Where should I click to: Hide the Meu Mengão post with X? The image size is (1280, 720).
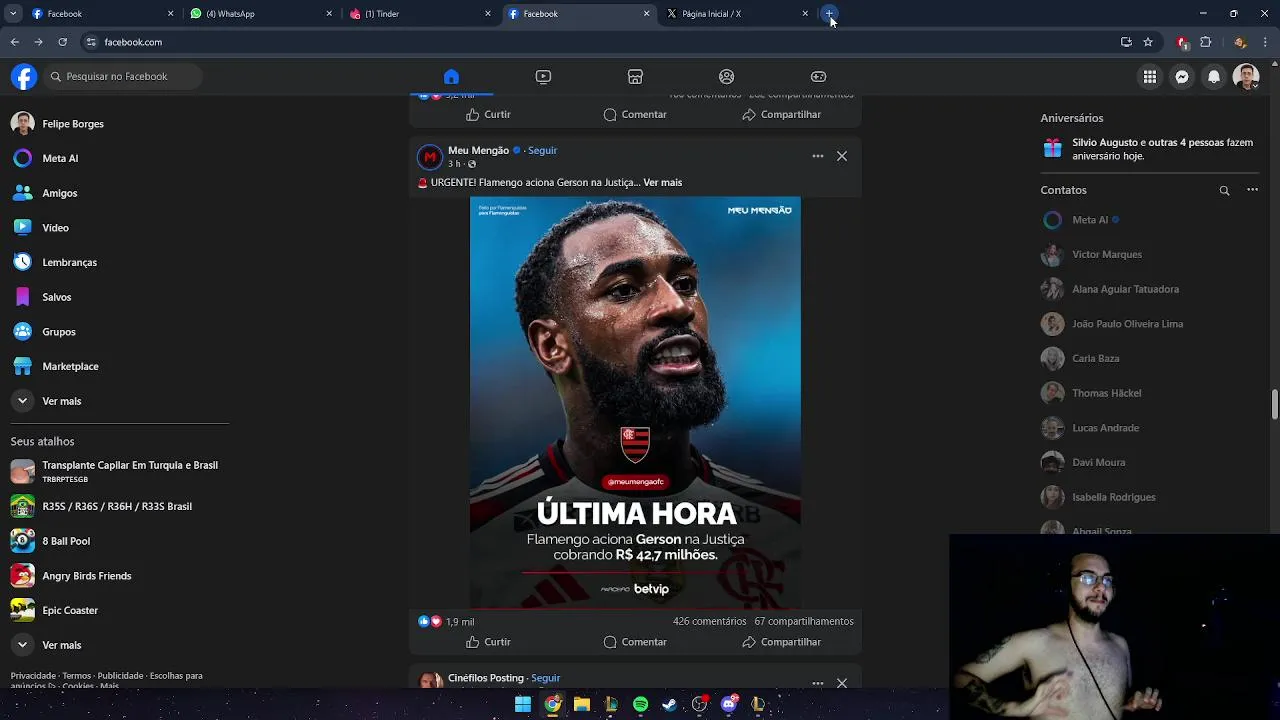click(x=842, y=156)
